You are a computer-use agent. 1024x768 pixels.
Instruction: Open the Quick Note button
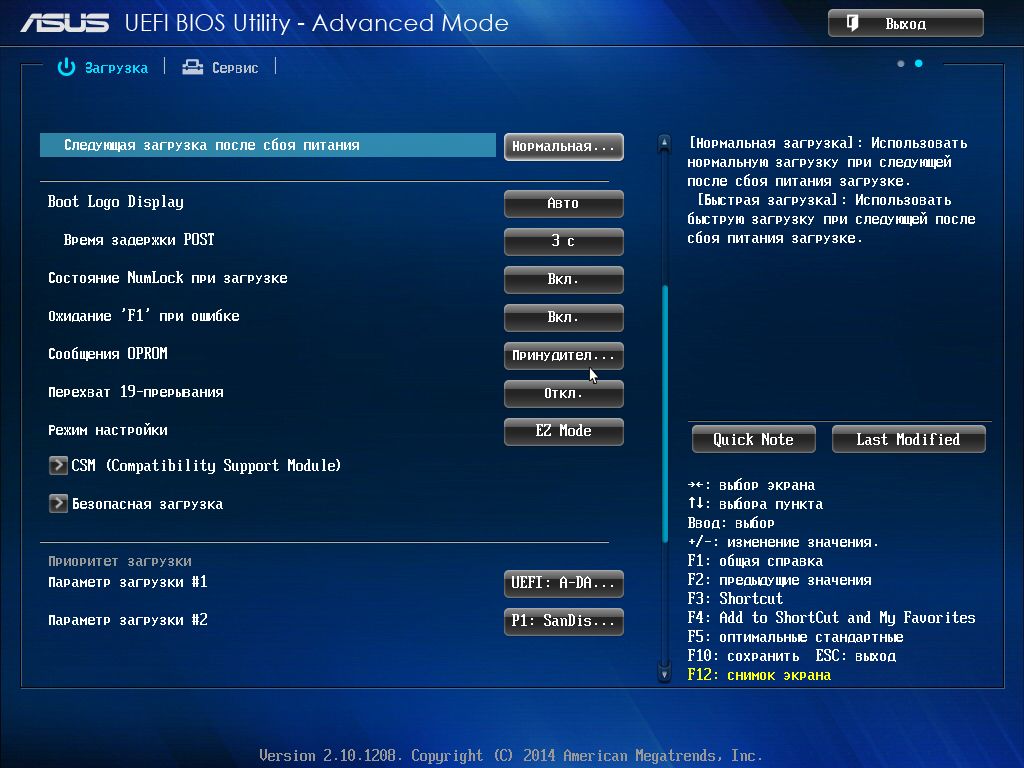(754, 440)
